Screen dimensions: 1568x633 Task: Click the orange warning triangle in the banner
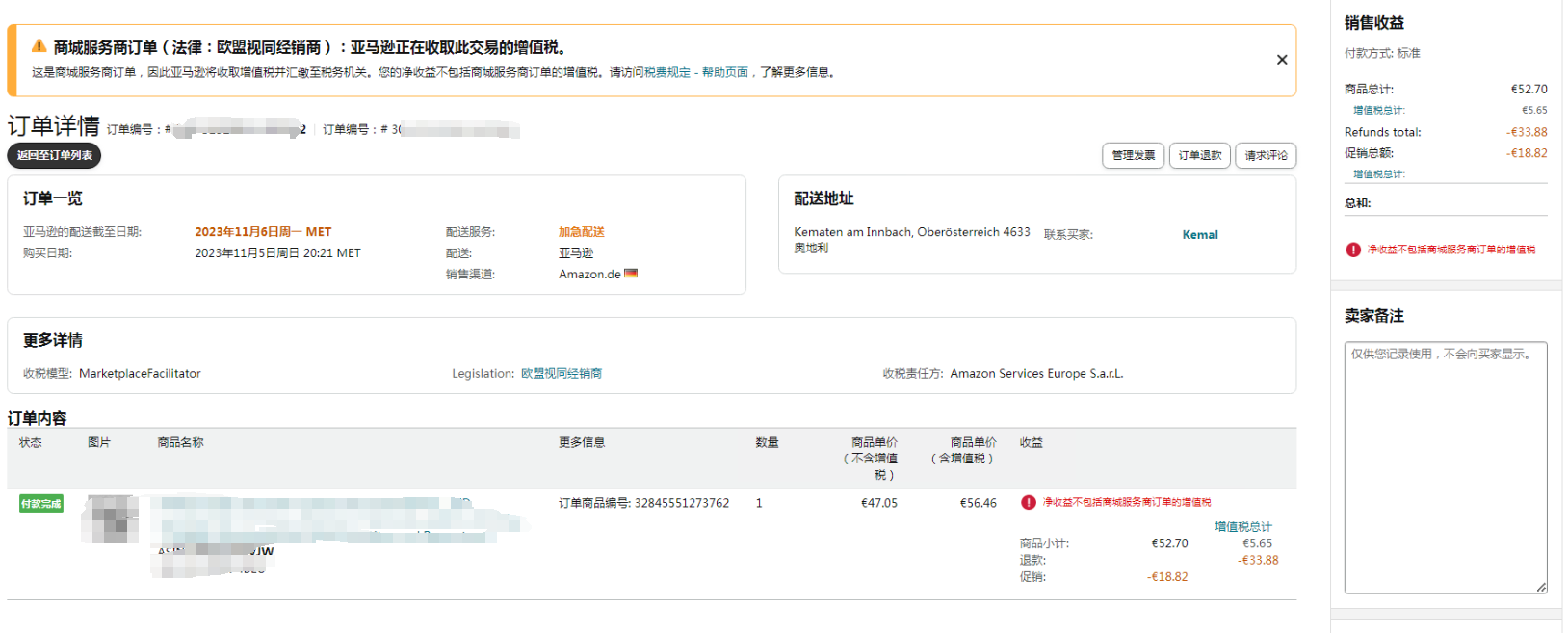[39, 46]
